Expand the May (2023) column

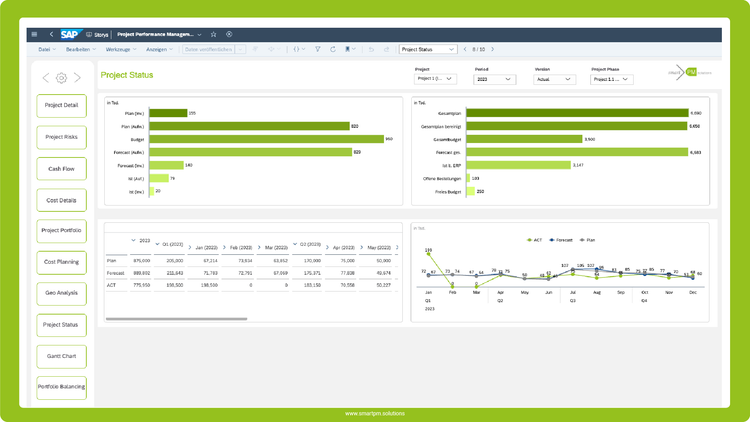click(362, 247)
